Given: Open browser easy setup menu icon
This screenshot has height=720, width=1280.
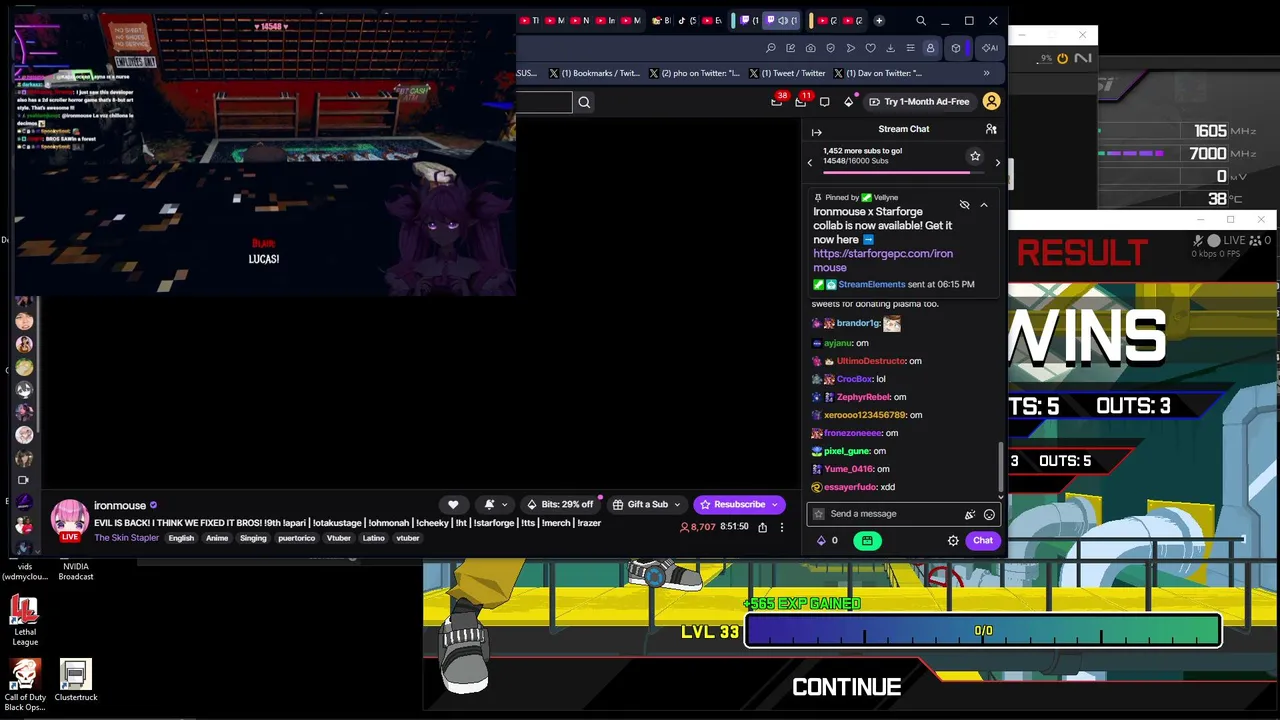Looking at the screenshot, I should [910, 48].
